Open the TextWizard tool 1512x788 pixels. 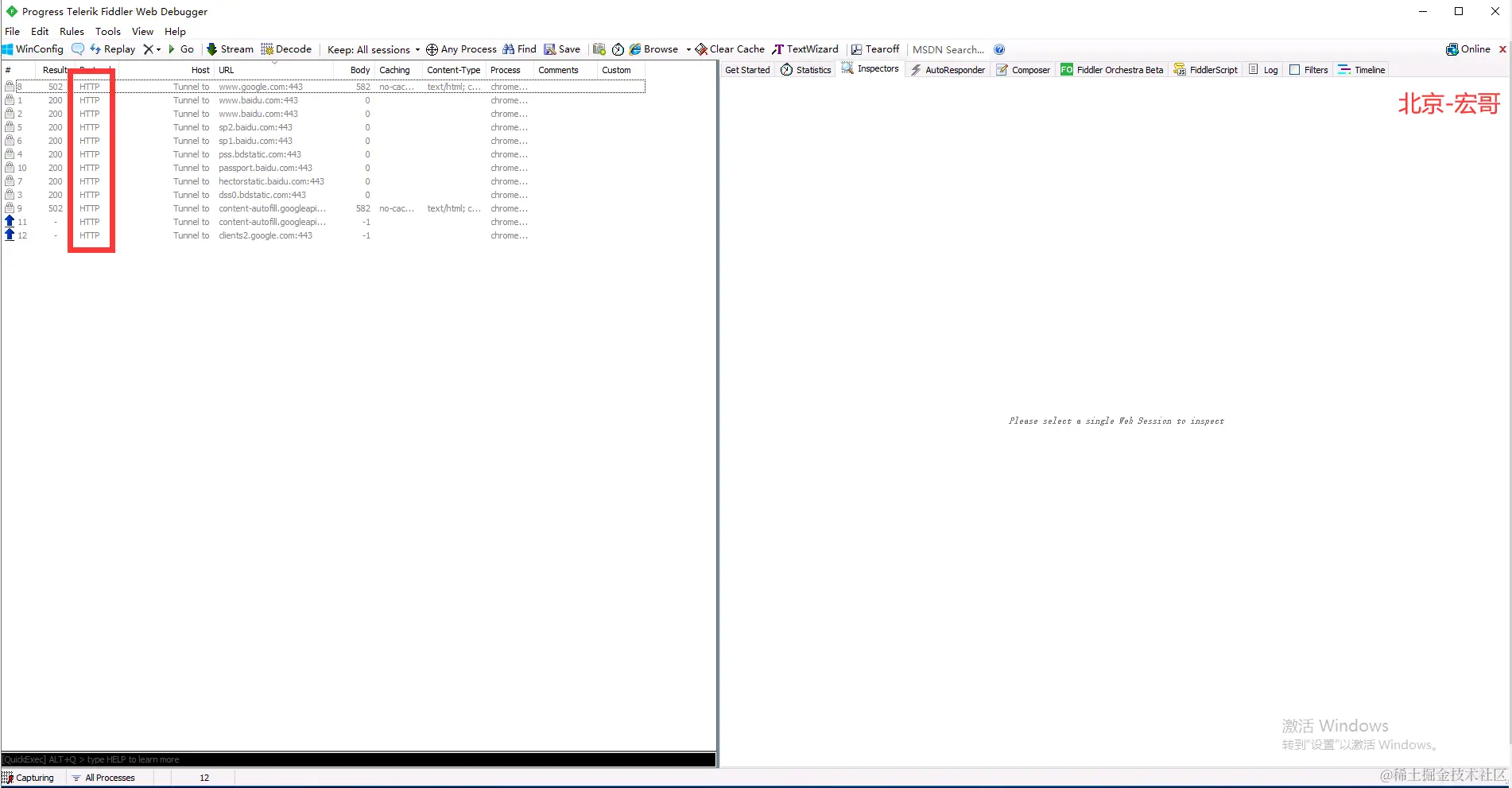tap(805, 49)
